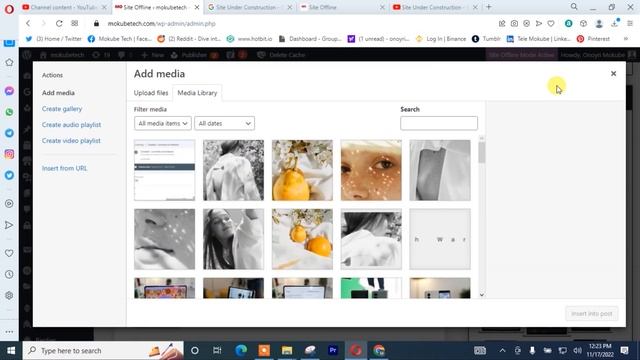Image resolution: width=640 pixels, height=360 pixels.
Task: Select the Media Library tab
Action: pyautogui.click(x=197, y=93)
